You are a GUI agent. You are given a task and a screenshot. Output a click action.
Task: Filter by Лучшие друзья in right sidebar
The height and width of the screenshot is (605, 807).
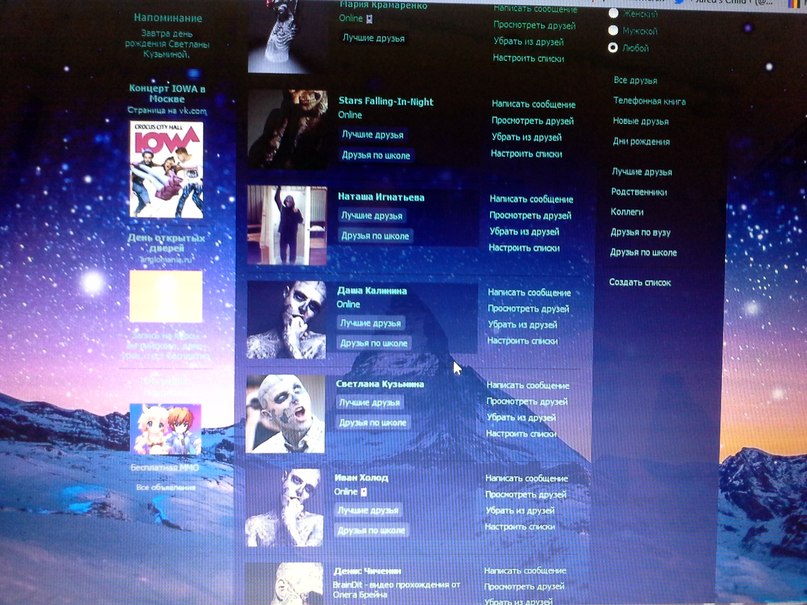click(642, 172)
